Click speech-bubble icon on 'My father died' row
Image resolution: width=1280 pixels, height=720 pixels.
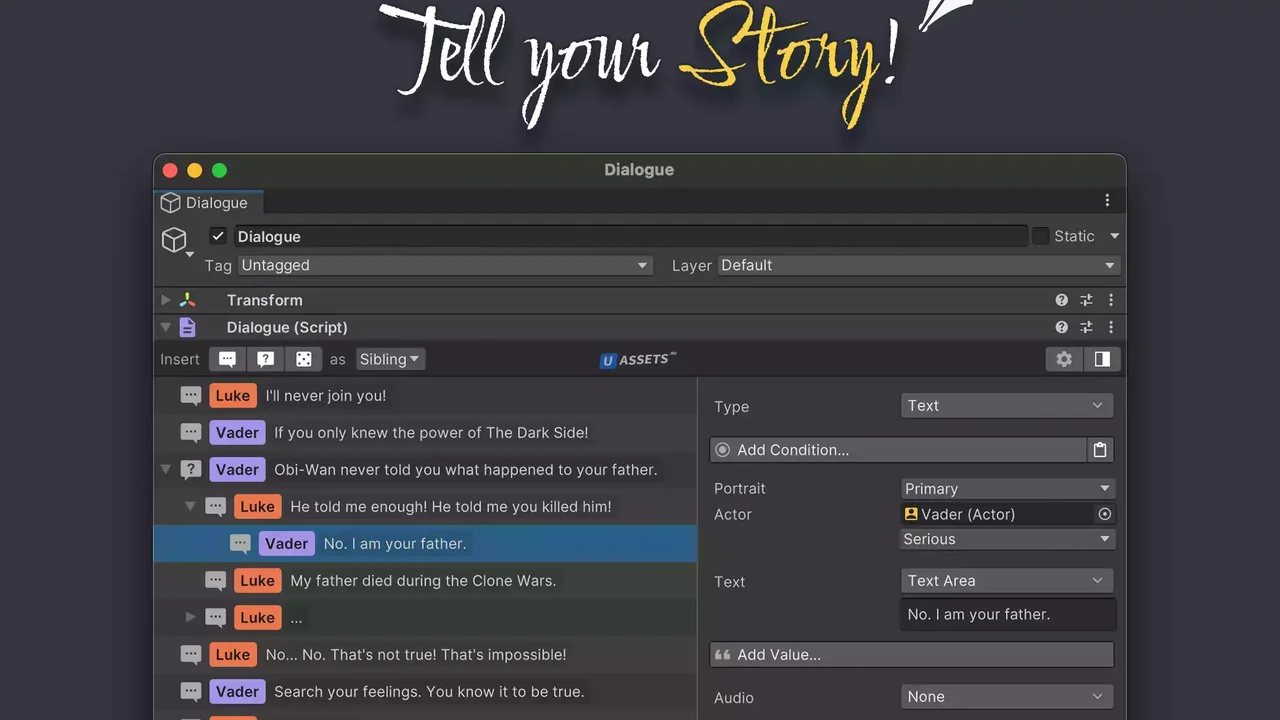(x=215, y=581)
